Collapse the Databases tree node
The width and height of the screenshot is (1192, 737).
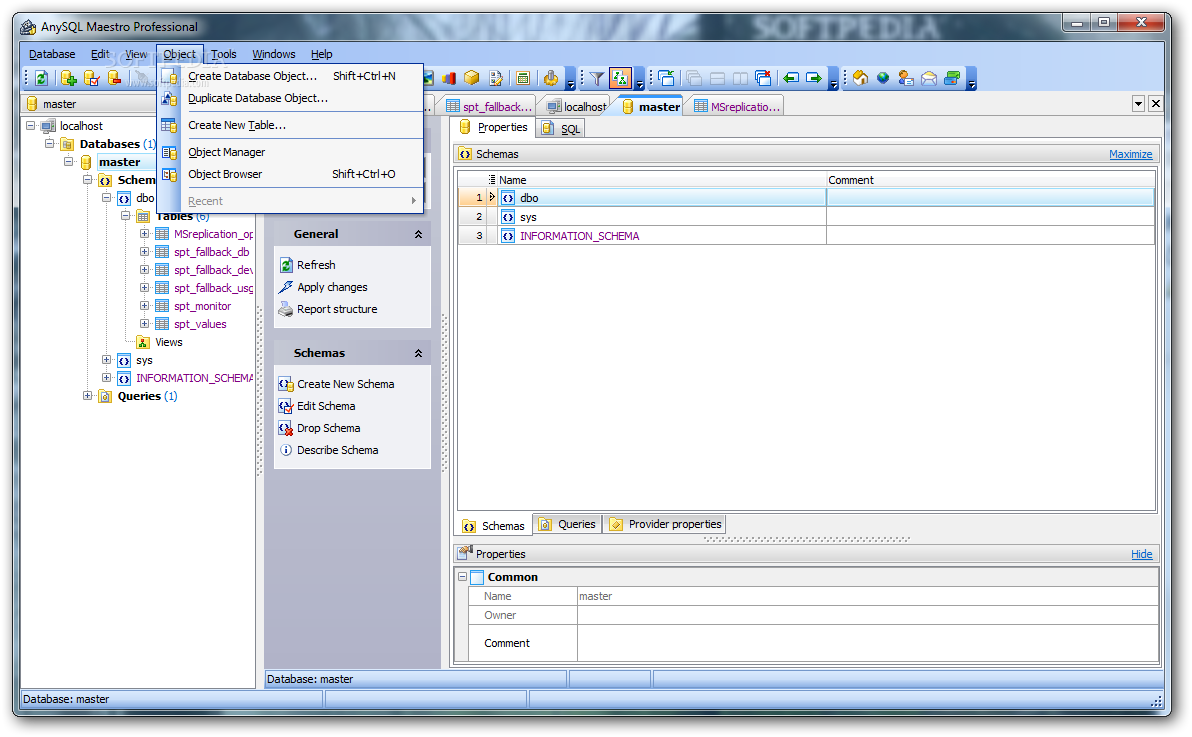pyautogui.click(x=49, y=144)
